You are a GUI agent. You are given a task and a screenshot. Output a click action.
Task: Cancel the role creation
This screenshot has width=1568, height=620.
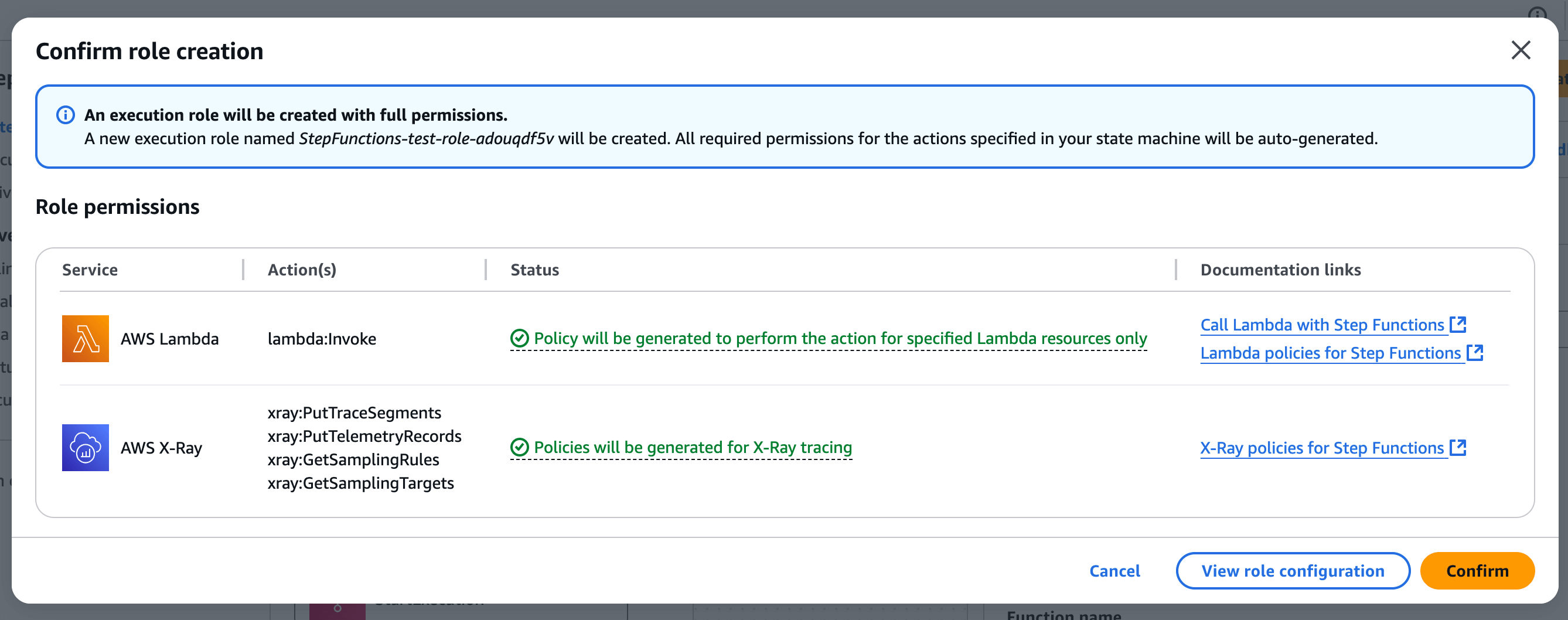point(1114,571)
